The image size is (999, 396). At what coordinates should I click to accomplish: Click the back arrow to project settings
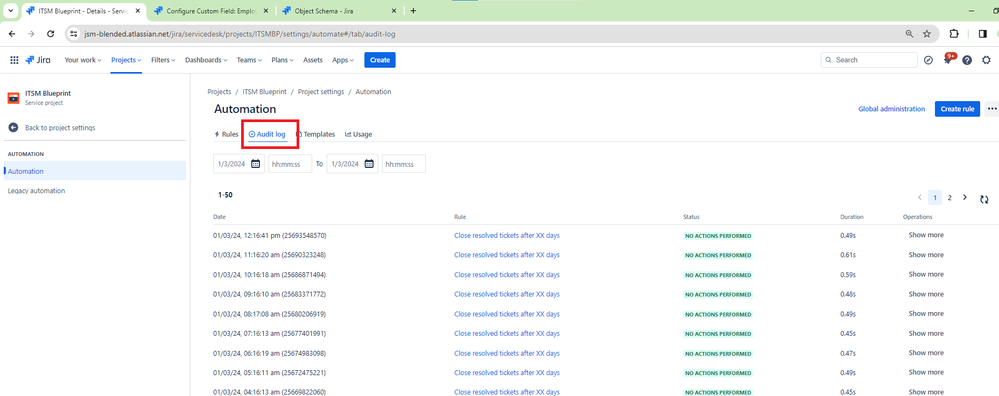(x=13, y=127)
